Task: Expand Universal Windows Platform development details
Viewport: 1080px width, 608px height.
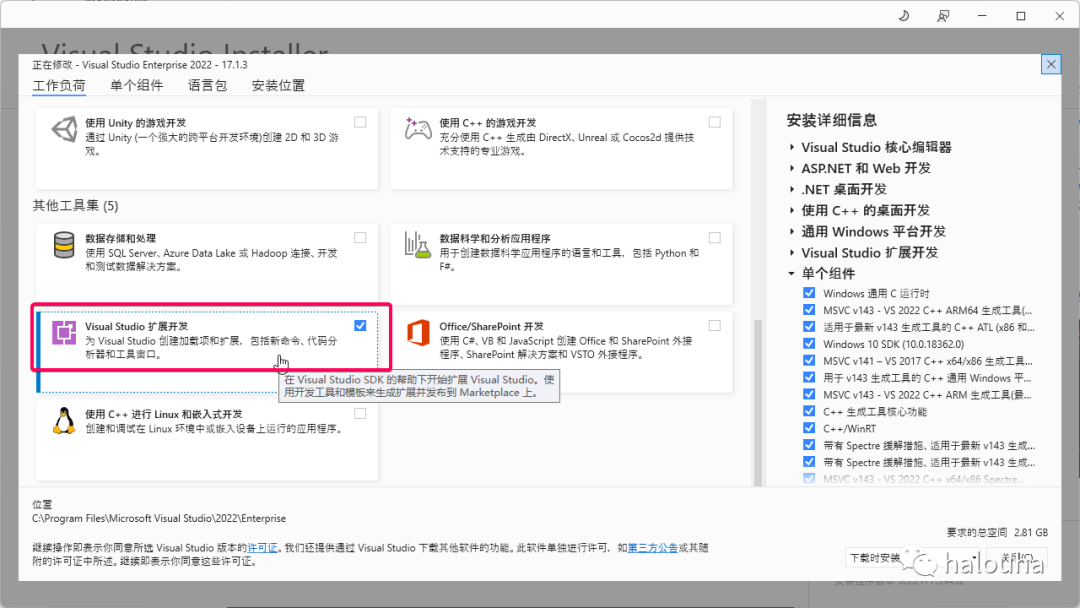Action: (x=792, y=232)
